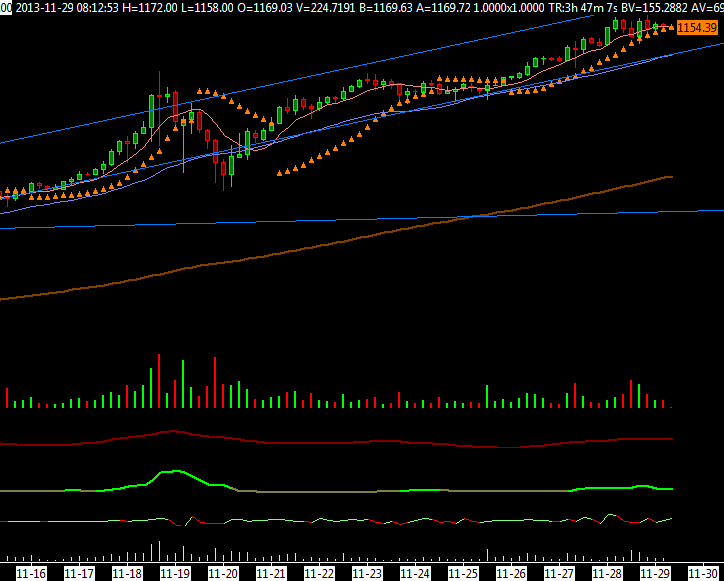This screenshot has height=581, width=724.
Task: Select the 11-21 date label
Action: [x=271, y=574]
